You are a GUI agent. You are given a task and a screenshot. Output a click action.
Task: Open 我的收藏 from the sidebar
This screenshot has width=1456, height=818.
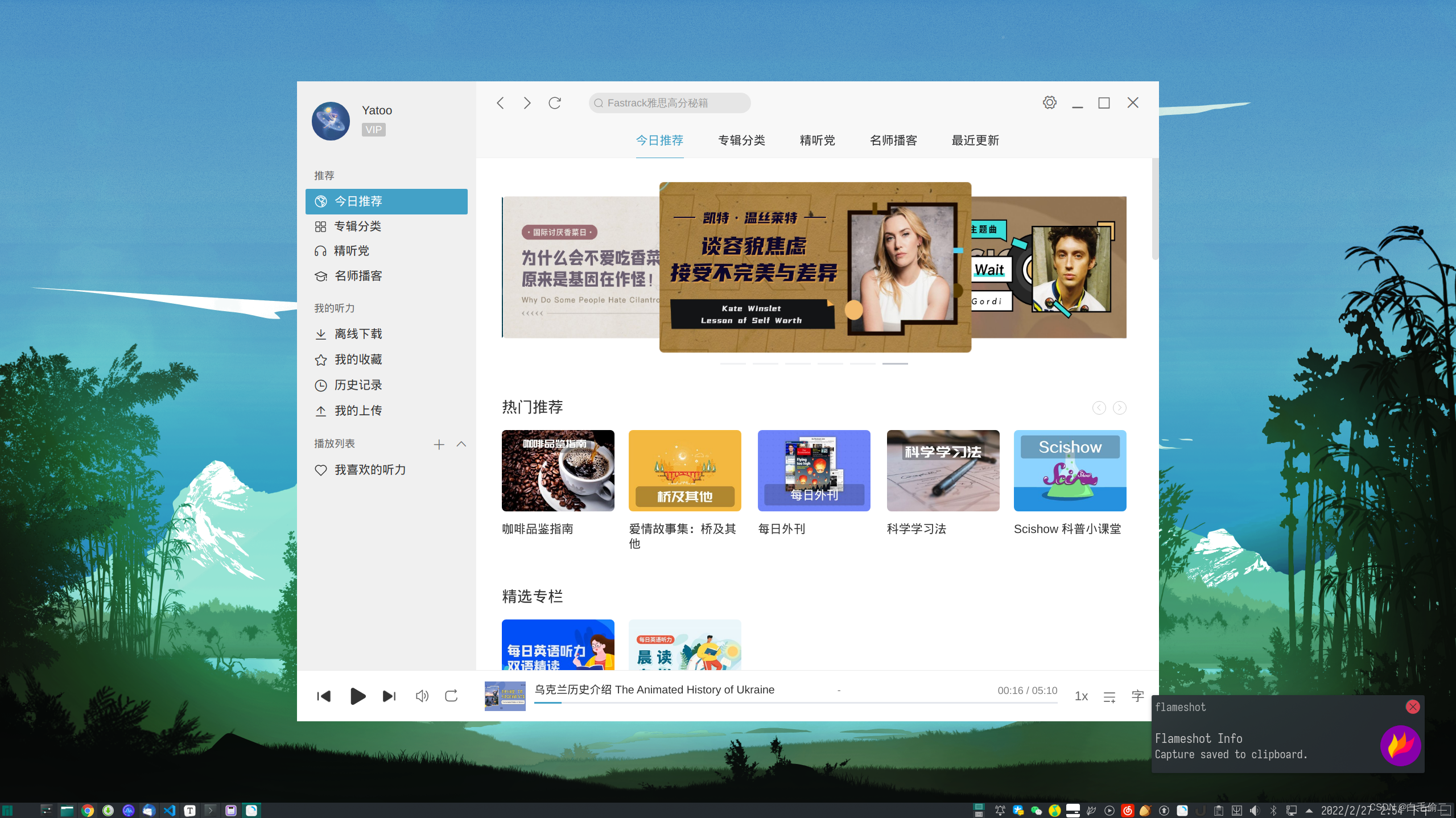pyautogui.click(x=358, y=360)
